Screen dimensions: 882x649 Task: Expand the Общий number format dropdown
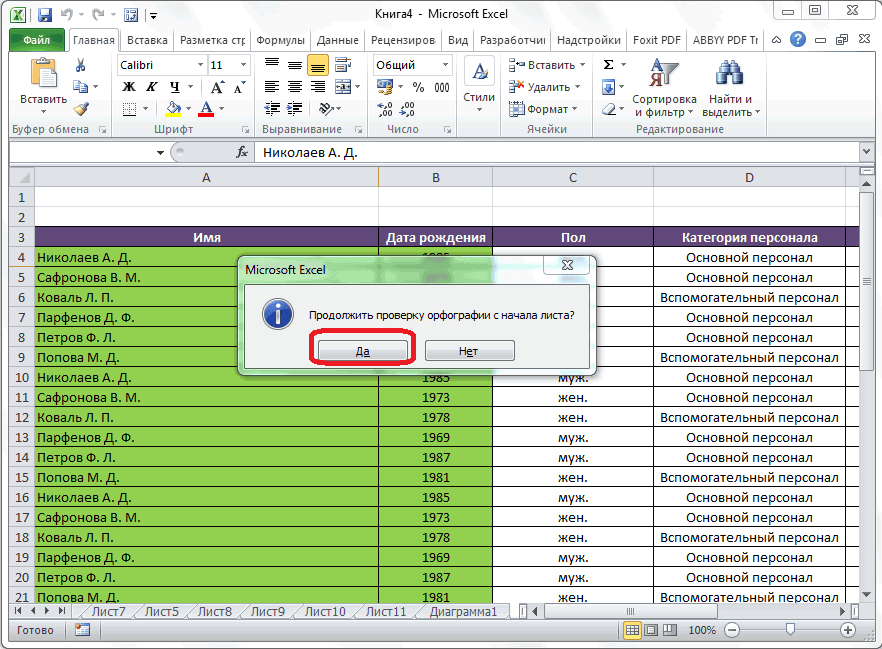[x=444, y=65]
